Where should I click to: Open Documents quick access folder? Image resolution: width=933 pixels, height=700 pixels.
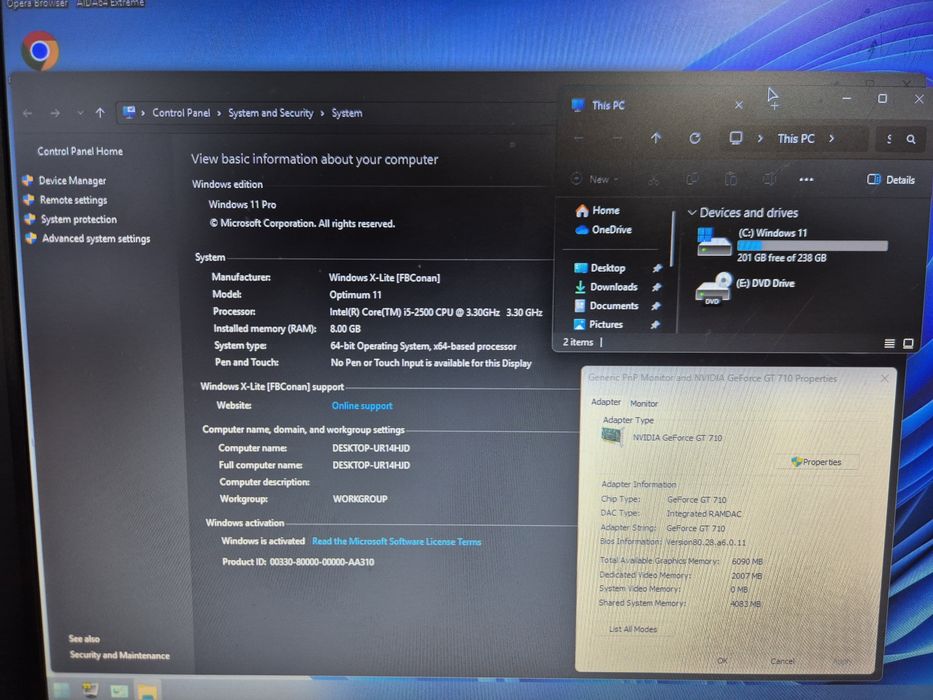coord(606,305)
